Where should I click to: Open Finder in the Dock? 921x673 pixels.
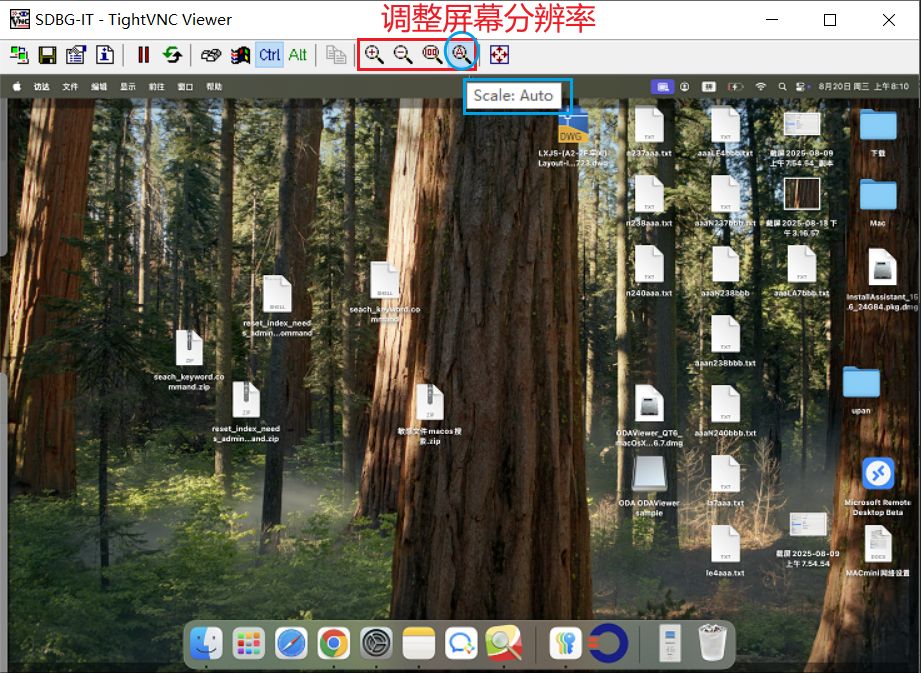(x=206, y=643)
